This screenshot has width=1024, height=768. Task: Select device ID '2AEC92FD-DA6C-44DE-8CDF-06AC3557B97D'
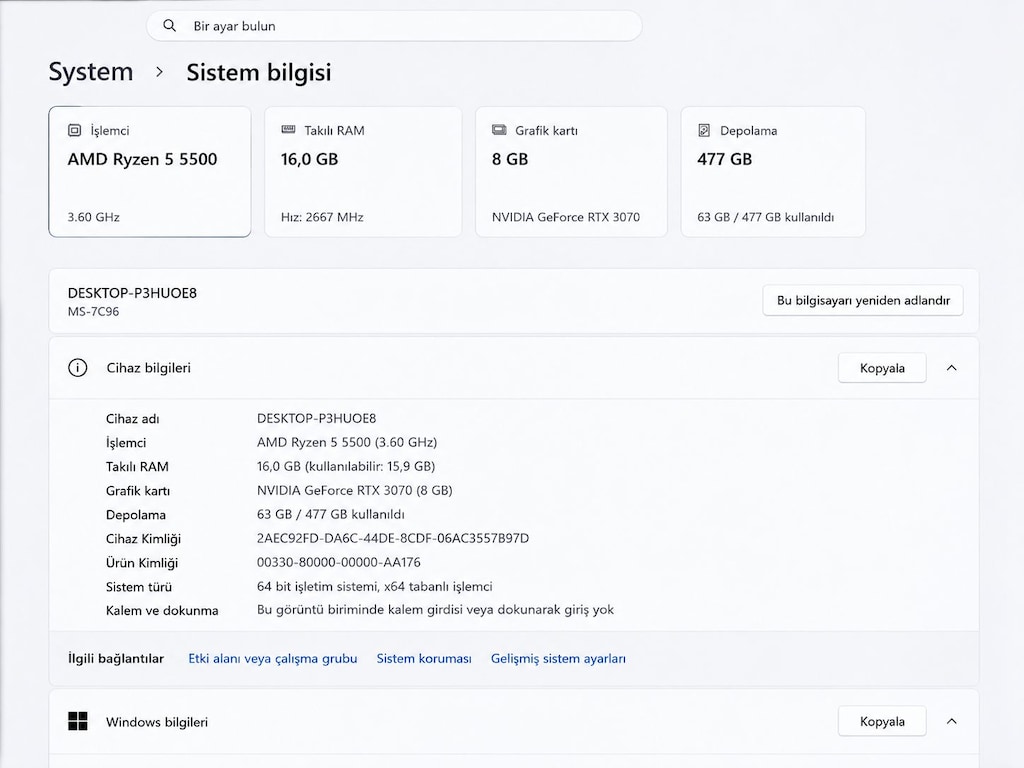click(x=393, y=538)
